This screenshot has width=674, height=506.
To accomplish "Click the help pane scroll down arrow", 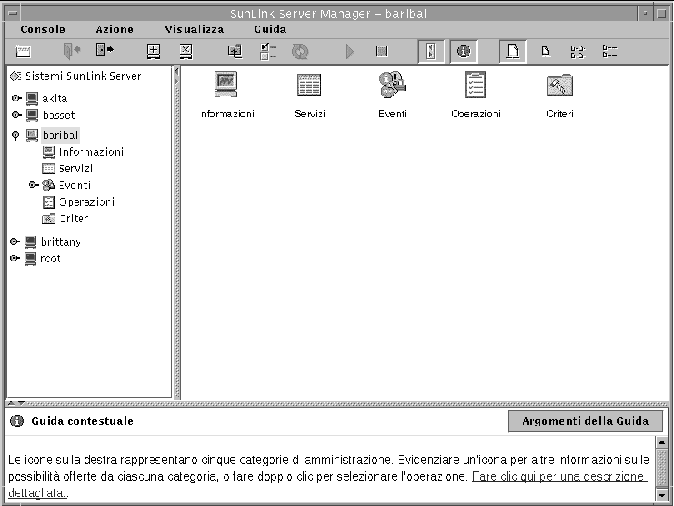I will pyautogui.click(x=662, y=495).
